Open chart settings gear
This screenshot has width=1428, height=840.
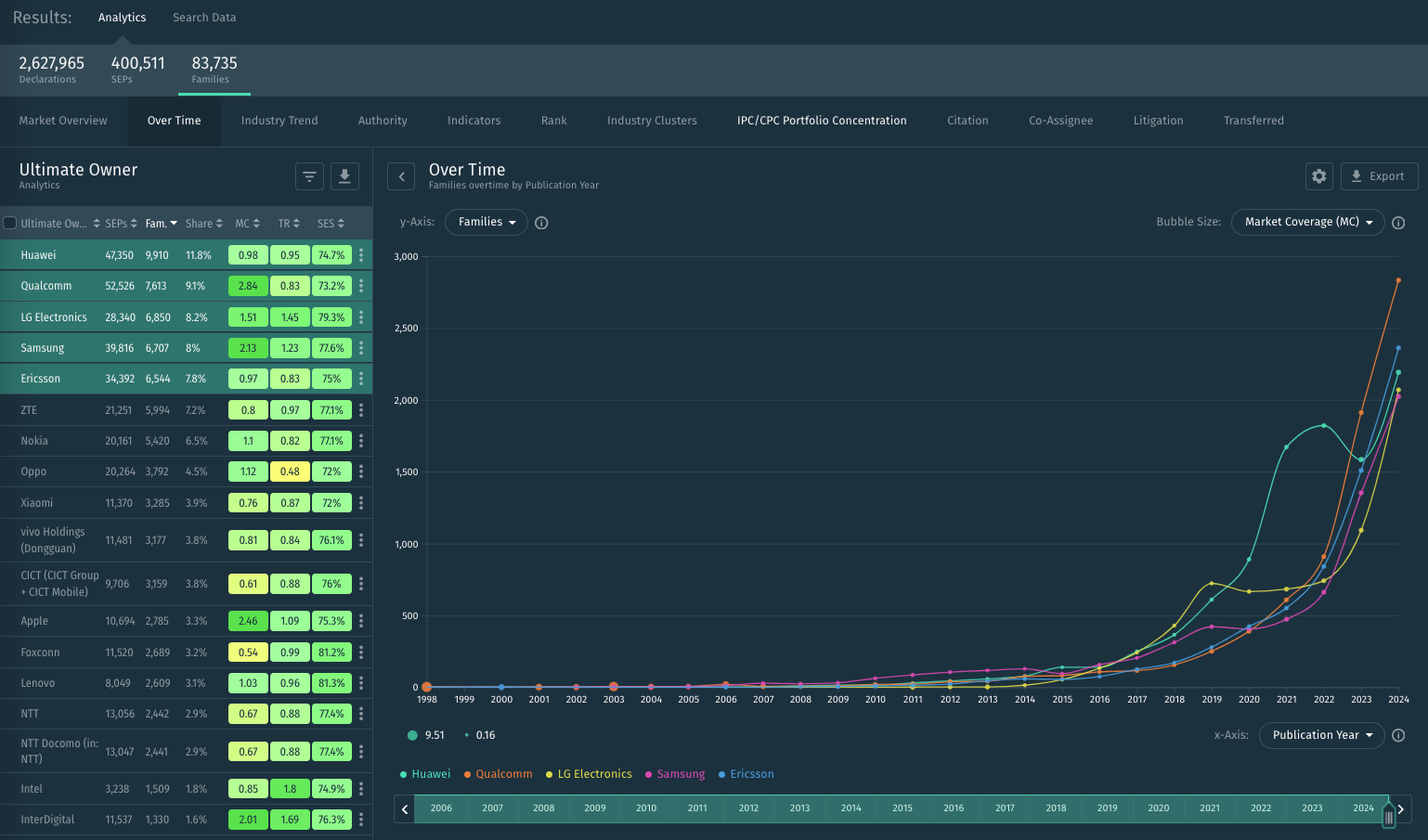[x=1319, y=176]
